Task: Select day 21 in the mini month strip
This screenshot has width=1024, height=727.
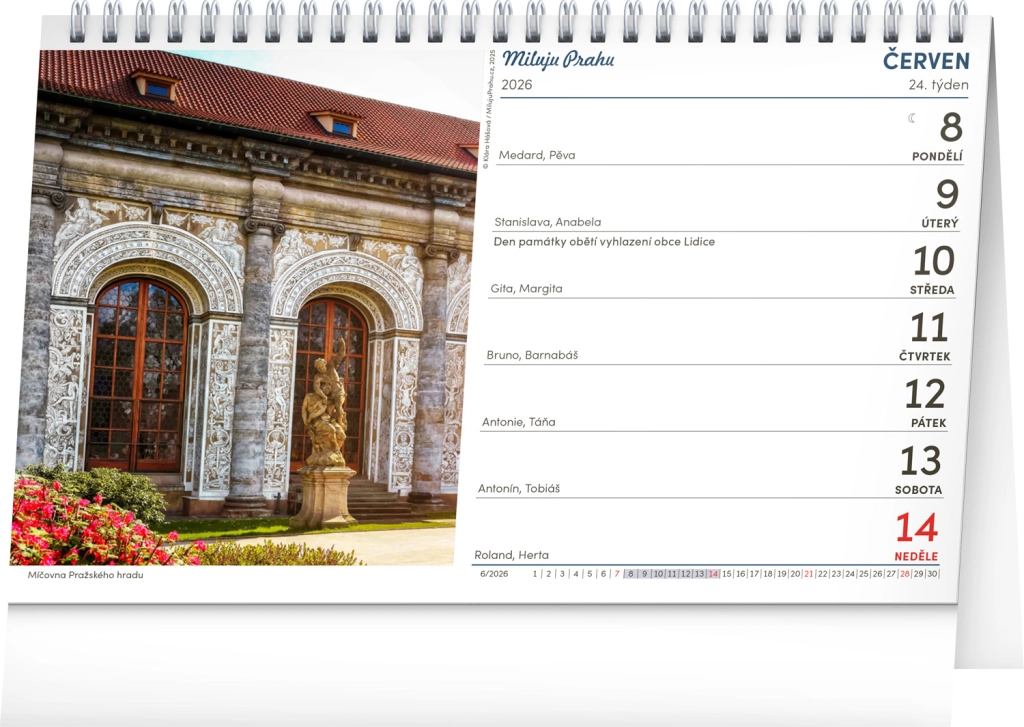Action: click(x=808, y=574)
